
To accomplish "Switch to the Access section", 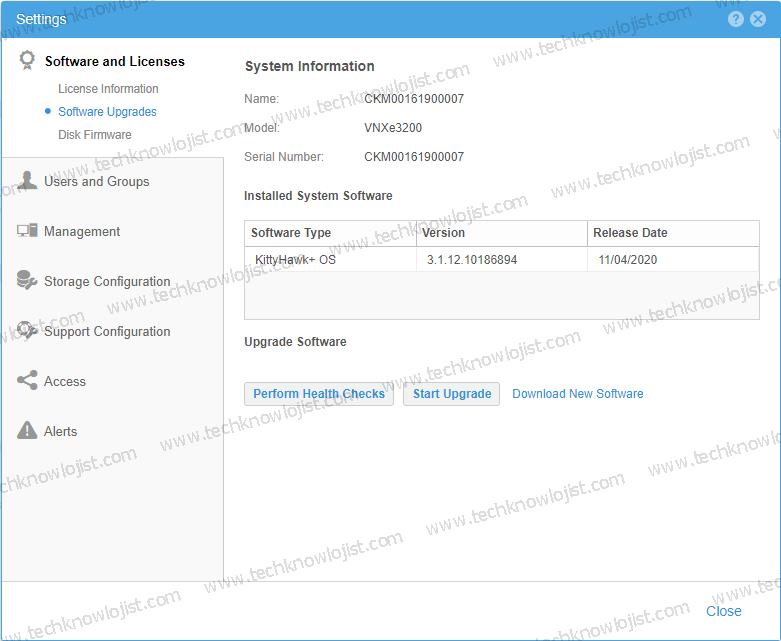I will click(65, 382).
